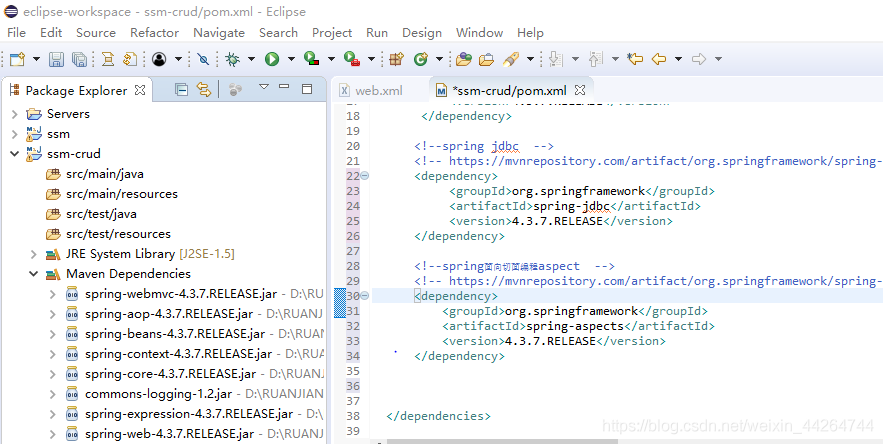883x444 pixels.
Task: Open the Project menu
Action: [x=332, y=33]
